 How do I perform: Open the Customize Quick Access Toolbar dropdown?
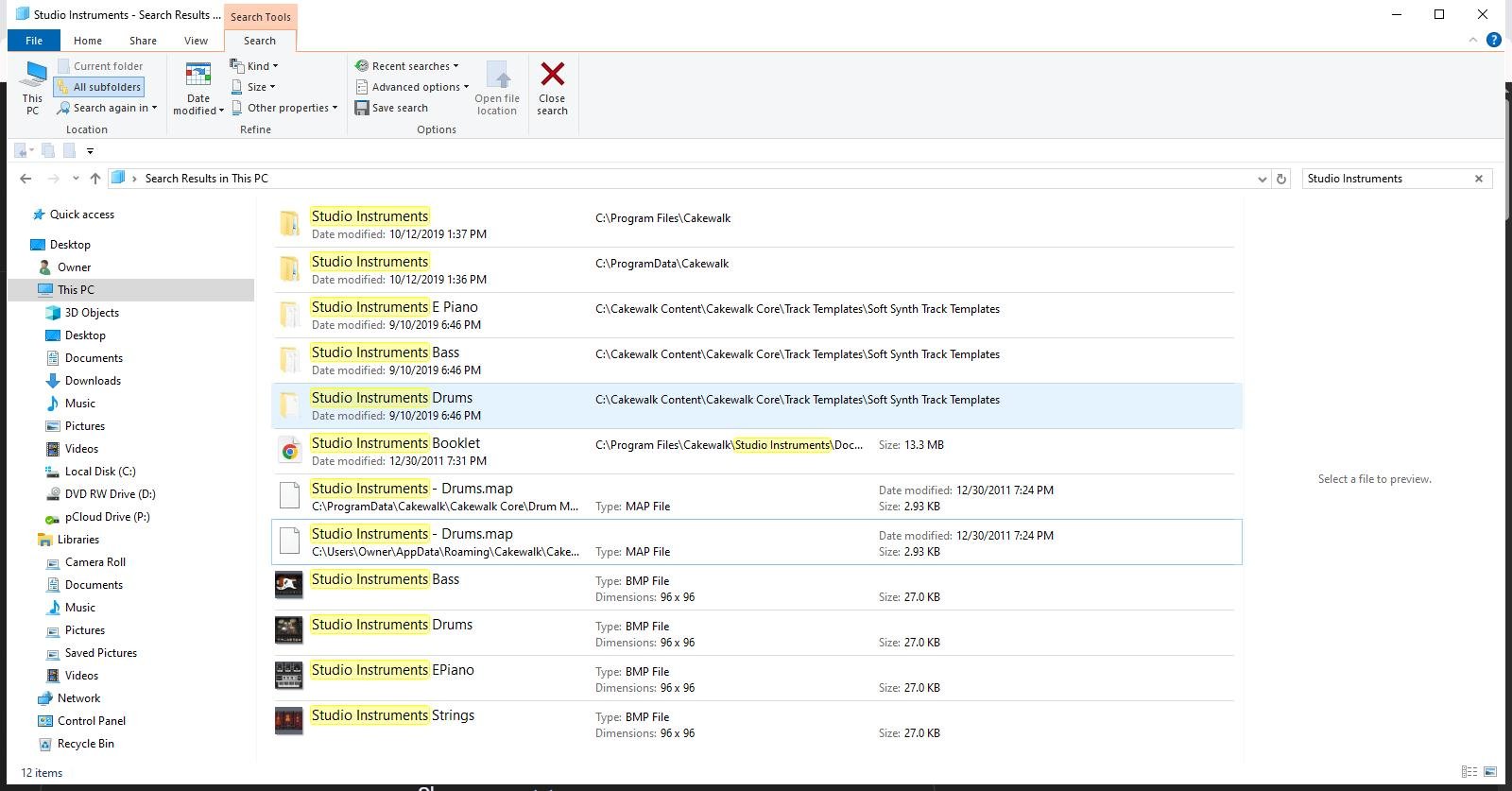90,150
